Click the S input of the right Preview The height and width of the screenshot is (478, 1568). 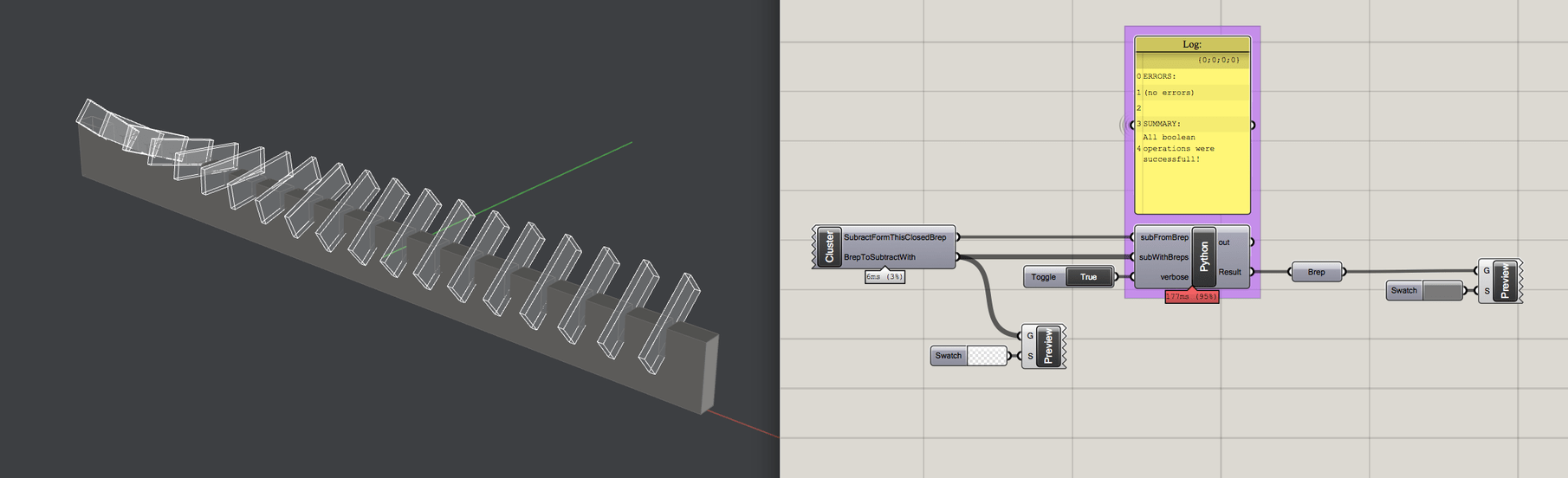[1486, 291]
